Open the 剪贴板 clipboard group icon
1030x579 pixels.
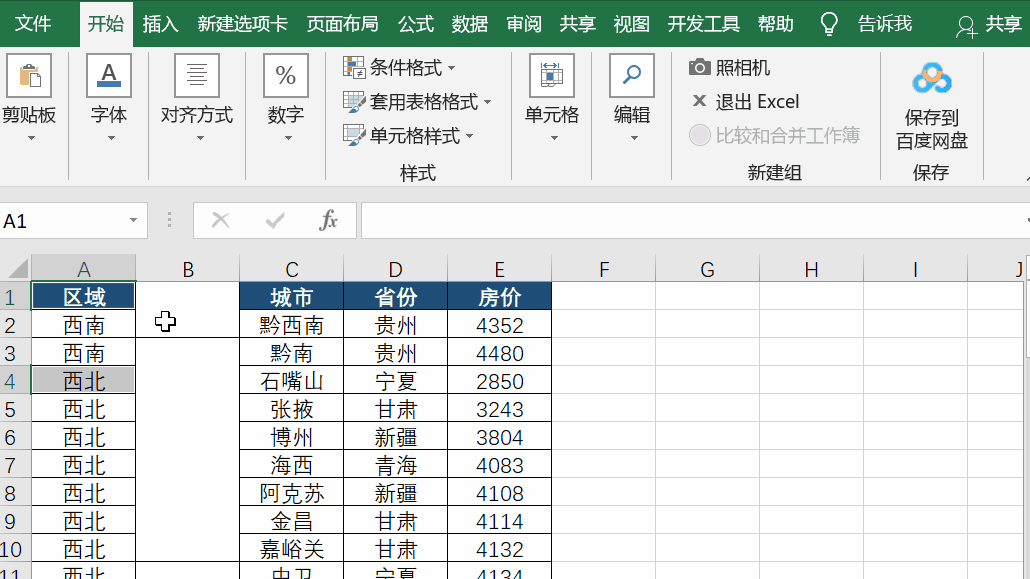30,76
